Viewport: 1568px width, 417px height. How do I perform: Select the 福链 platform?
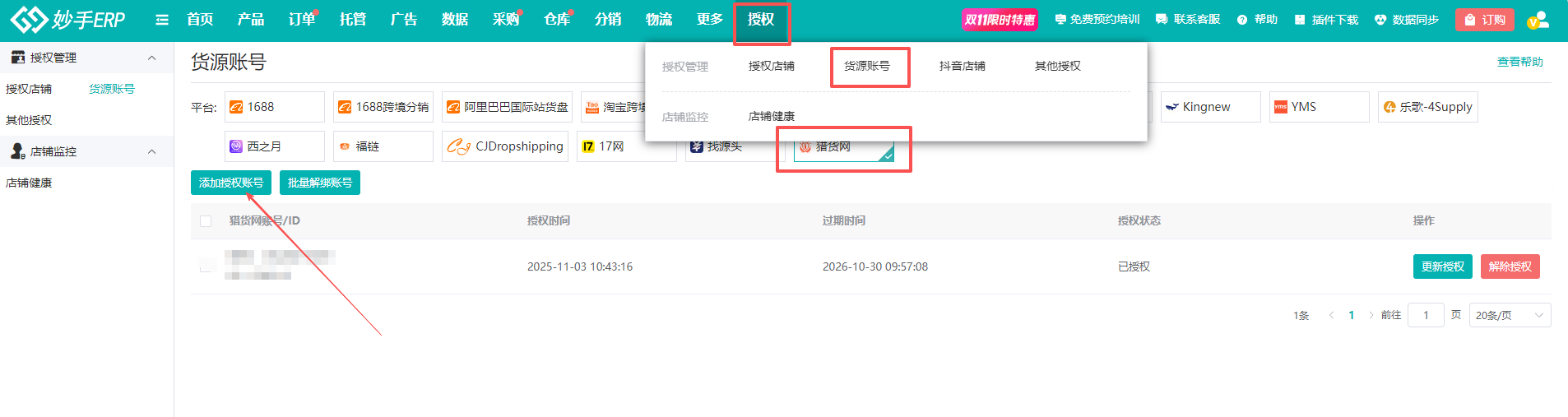[x=383, y=146]
